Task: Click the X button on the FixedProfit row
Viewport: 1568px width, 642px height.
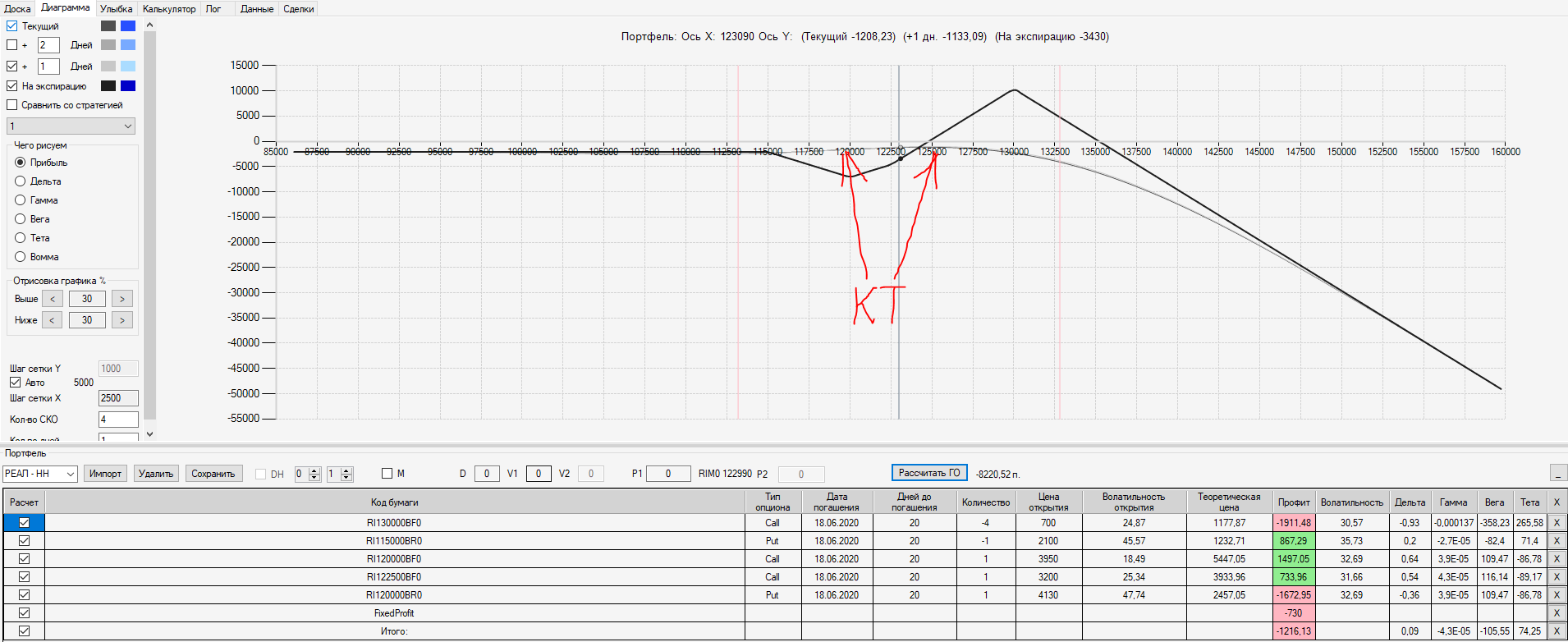Action: (1556, 613)
